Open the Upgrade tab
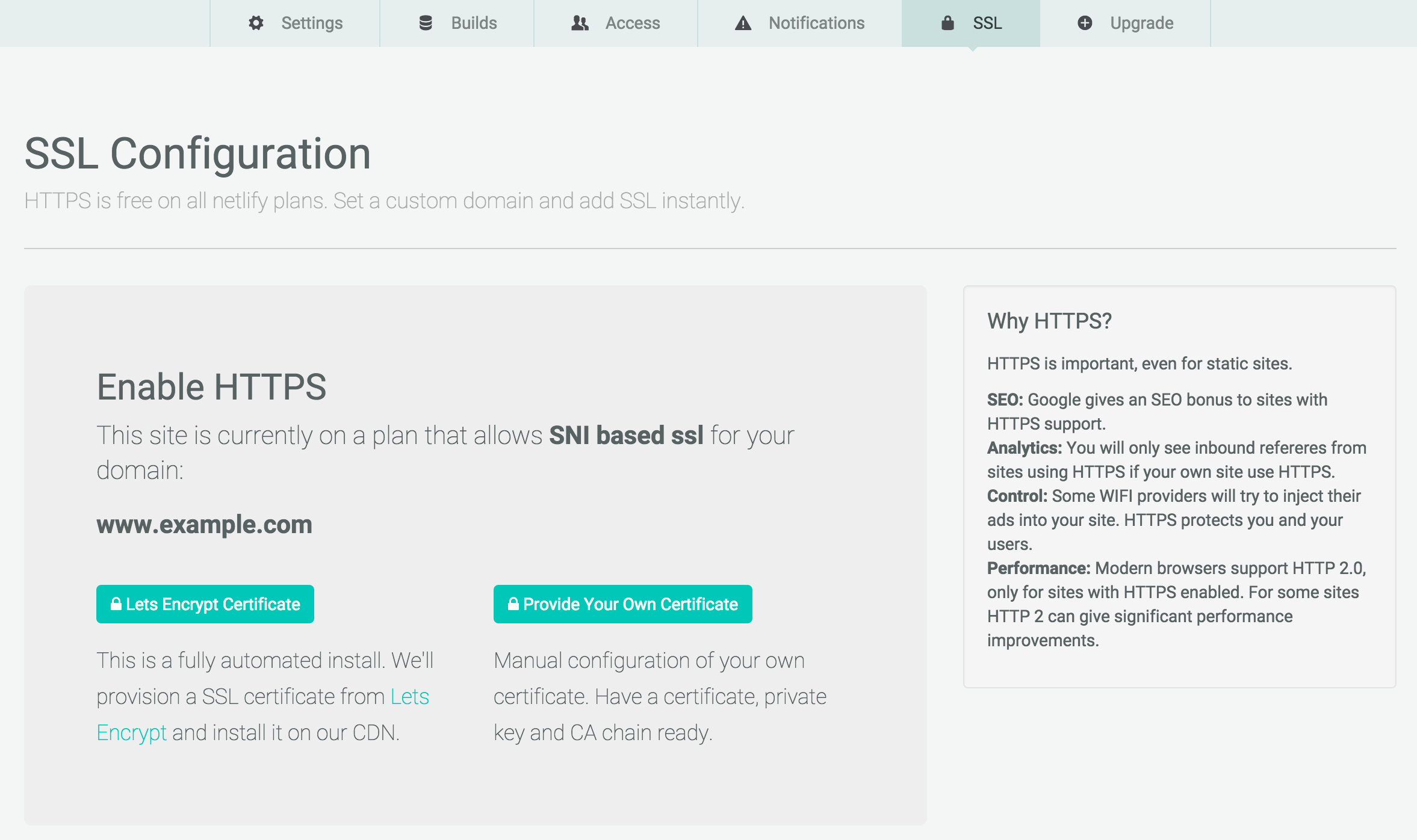Viewport: 1417px width, 840px height. click(1141, 23)
